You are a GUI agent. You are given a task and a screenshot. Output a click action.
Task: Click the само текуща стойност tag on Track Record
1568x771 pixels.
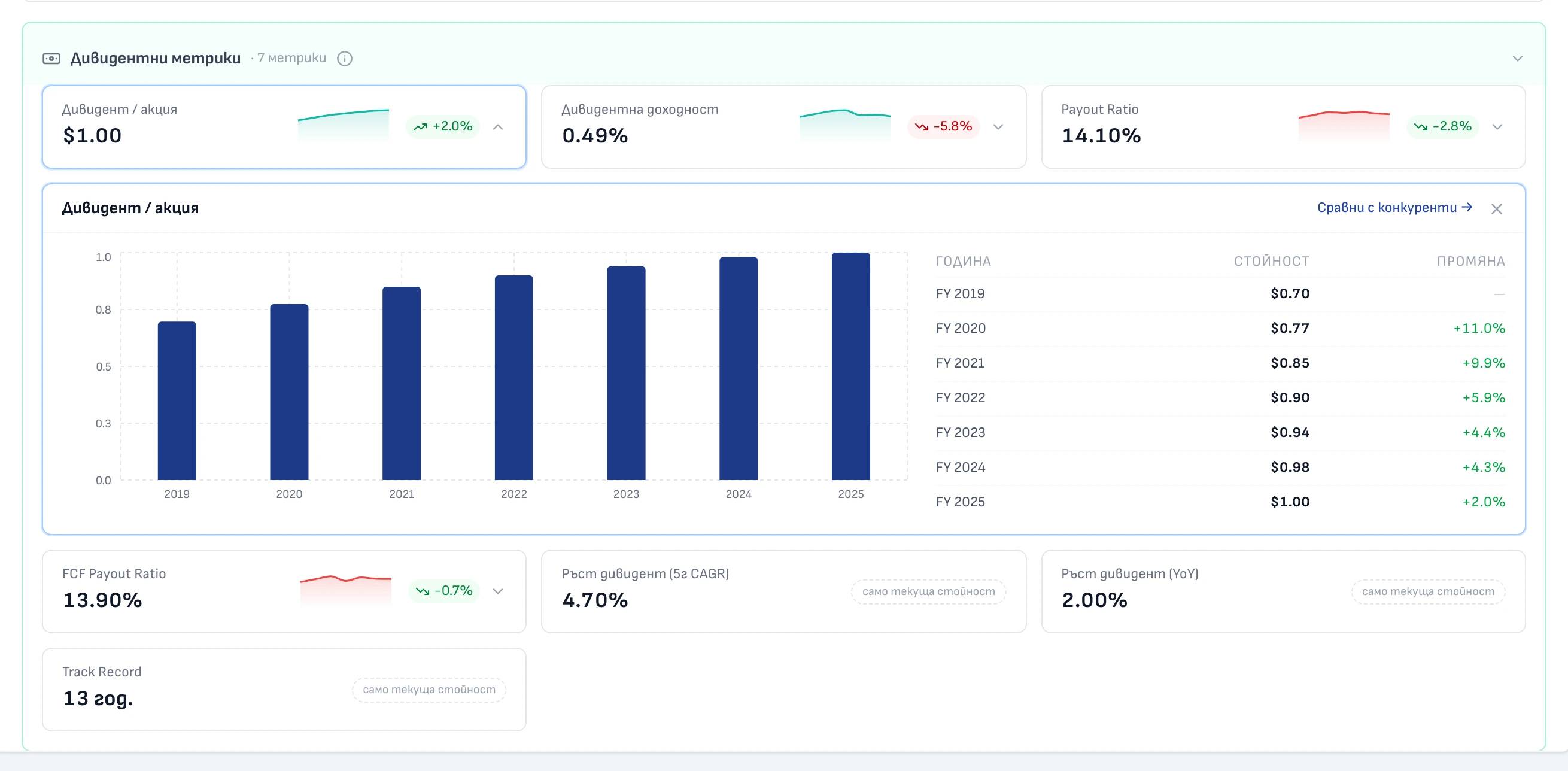[x=429, y=690]
